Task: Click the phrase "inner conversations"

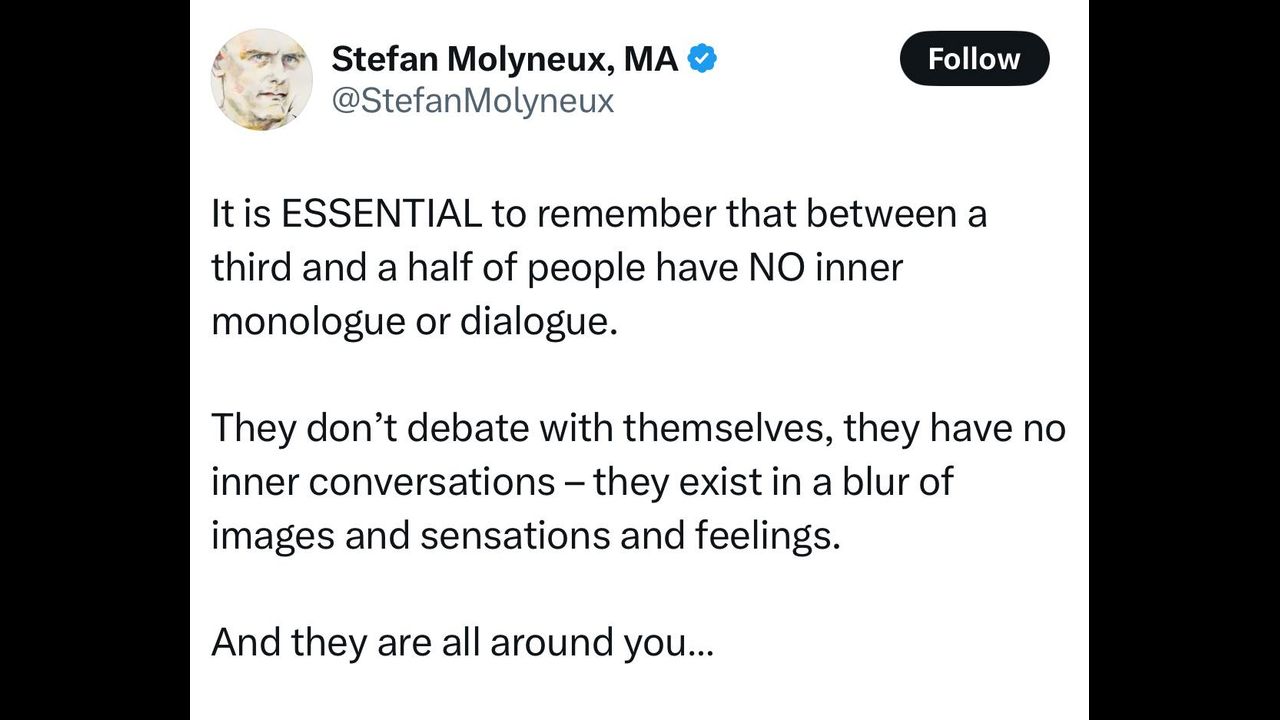Action: 382,483
